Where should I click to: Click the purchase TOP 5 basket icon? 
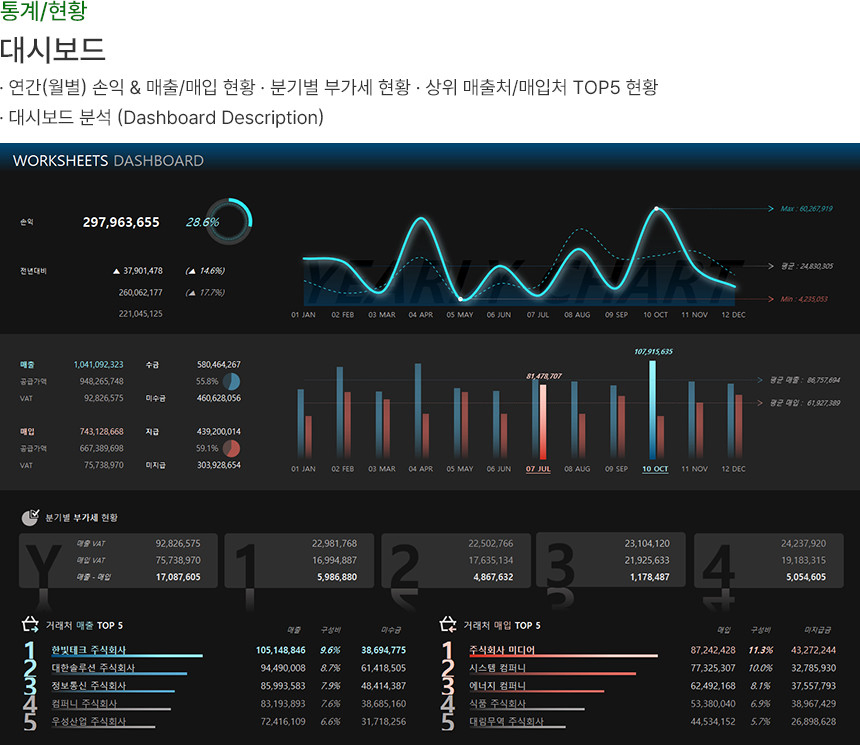[x=448, y=625]
